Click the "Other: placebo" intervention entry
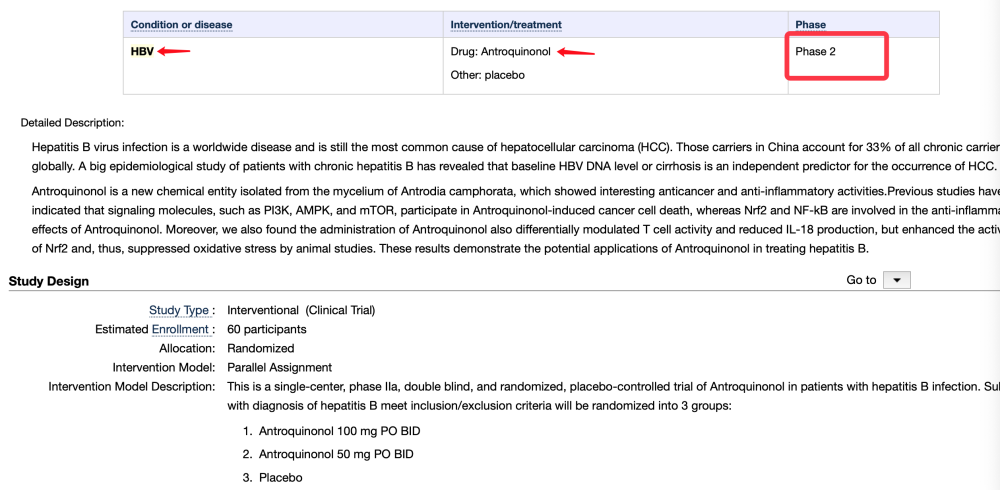The width and height of the screenshot is (1000, 490). pos(487,75)
